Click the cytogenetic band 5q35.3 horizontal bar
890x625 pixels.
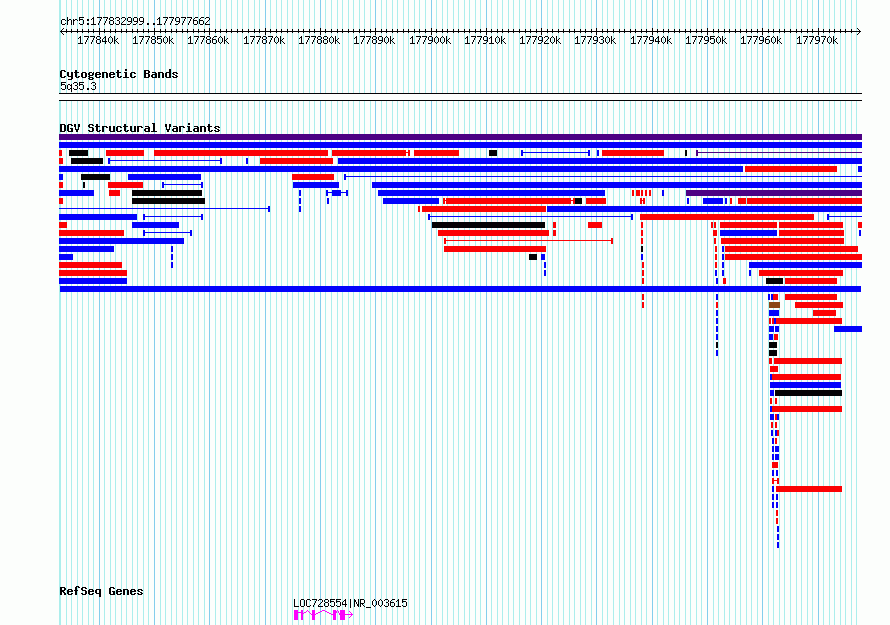coord(460,97)
